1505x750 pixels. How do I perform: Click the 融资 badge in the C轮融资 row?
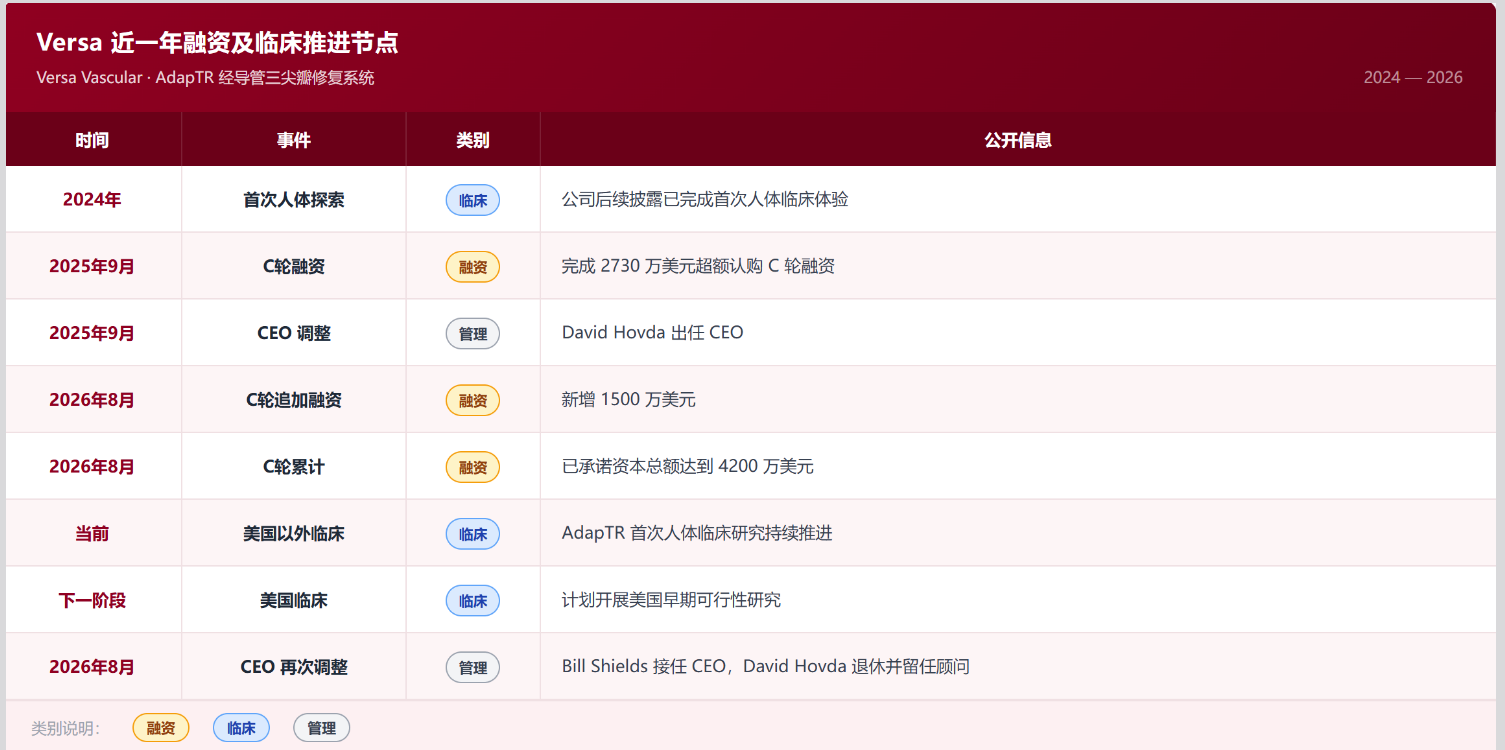pyautogui.click(x=473, y=267)
